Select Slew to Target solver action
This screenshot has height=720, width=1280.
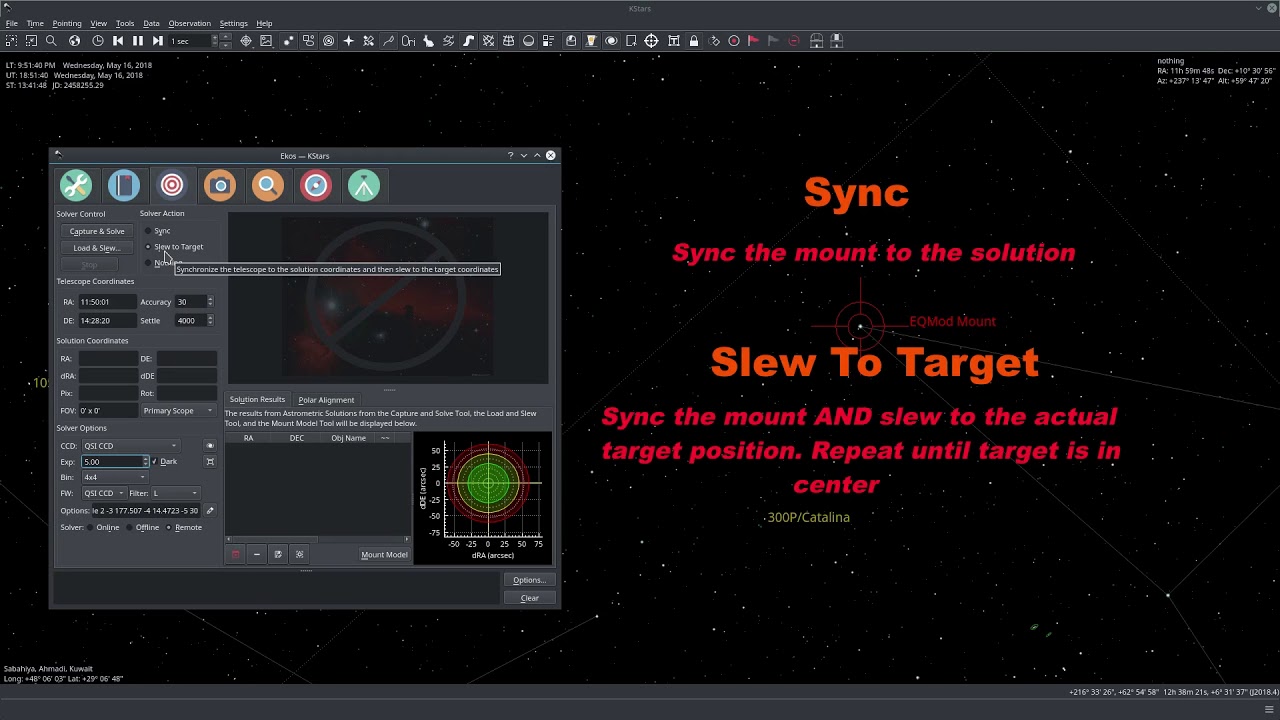pyautogui.click(x=174, y=247)
